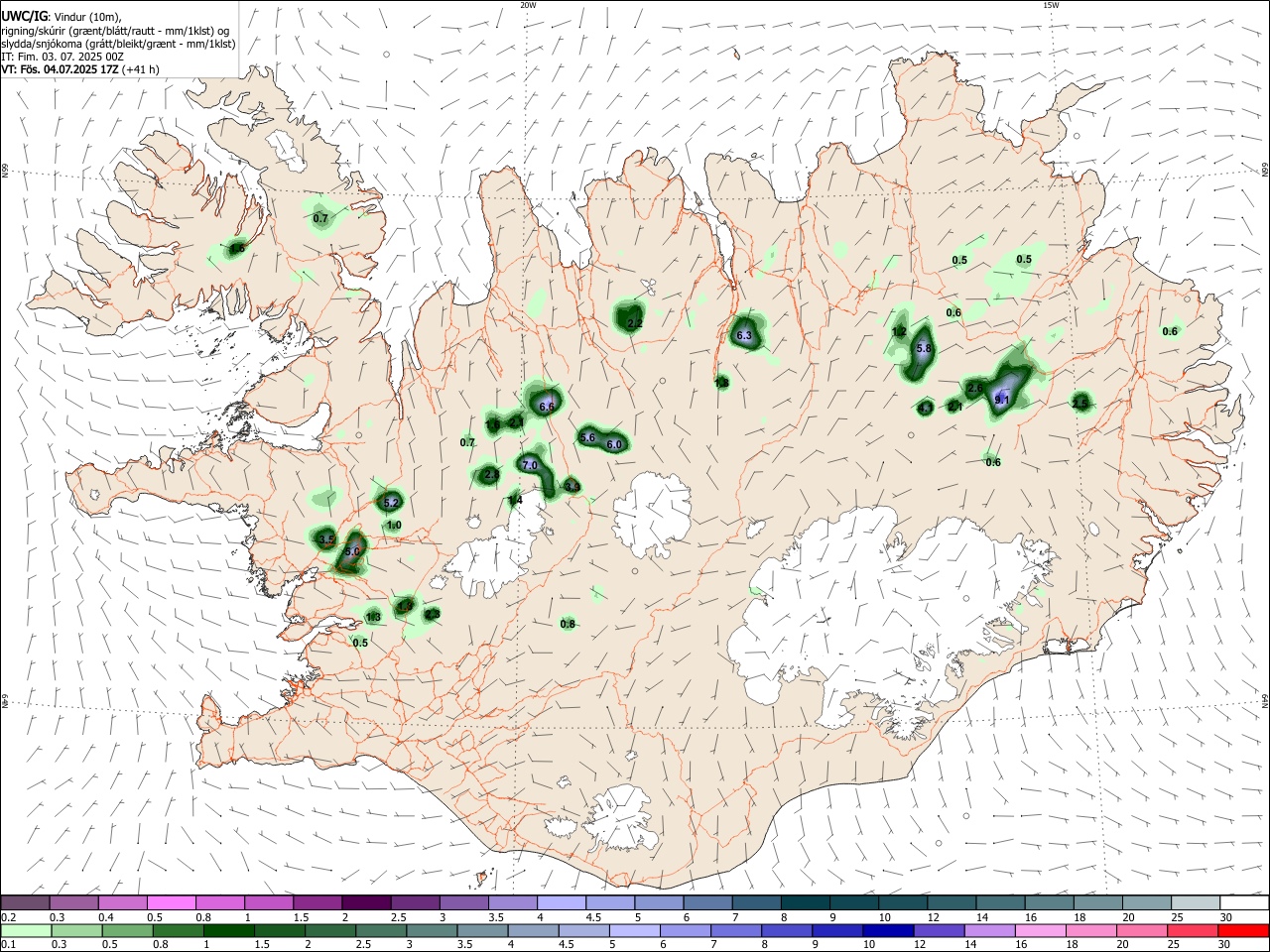Click the 0.8 precipitation value

(568, 624)
